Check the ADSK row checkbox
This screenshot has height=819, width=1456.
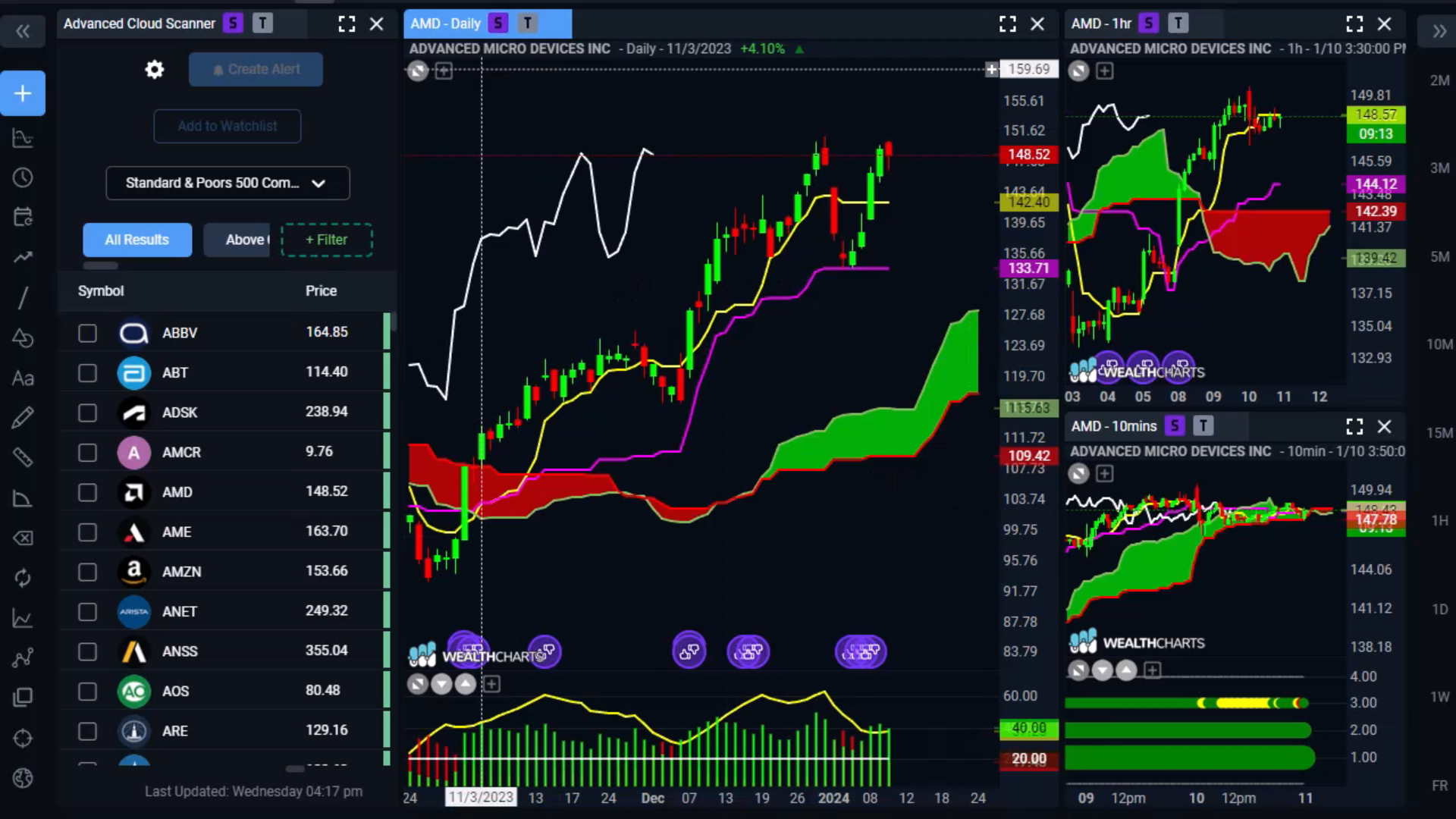(87, 413)
